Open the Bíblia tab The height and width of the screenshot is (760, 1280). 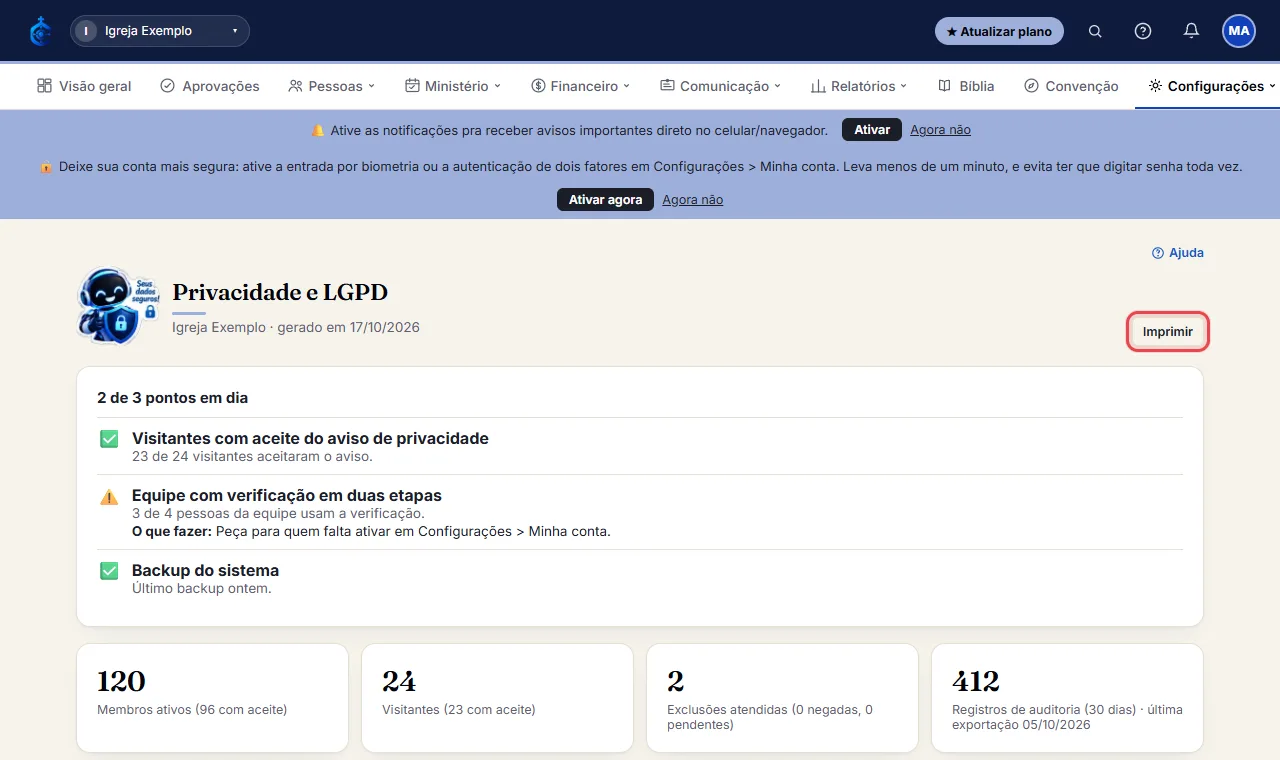tap(966, 86)
